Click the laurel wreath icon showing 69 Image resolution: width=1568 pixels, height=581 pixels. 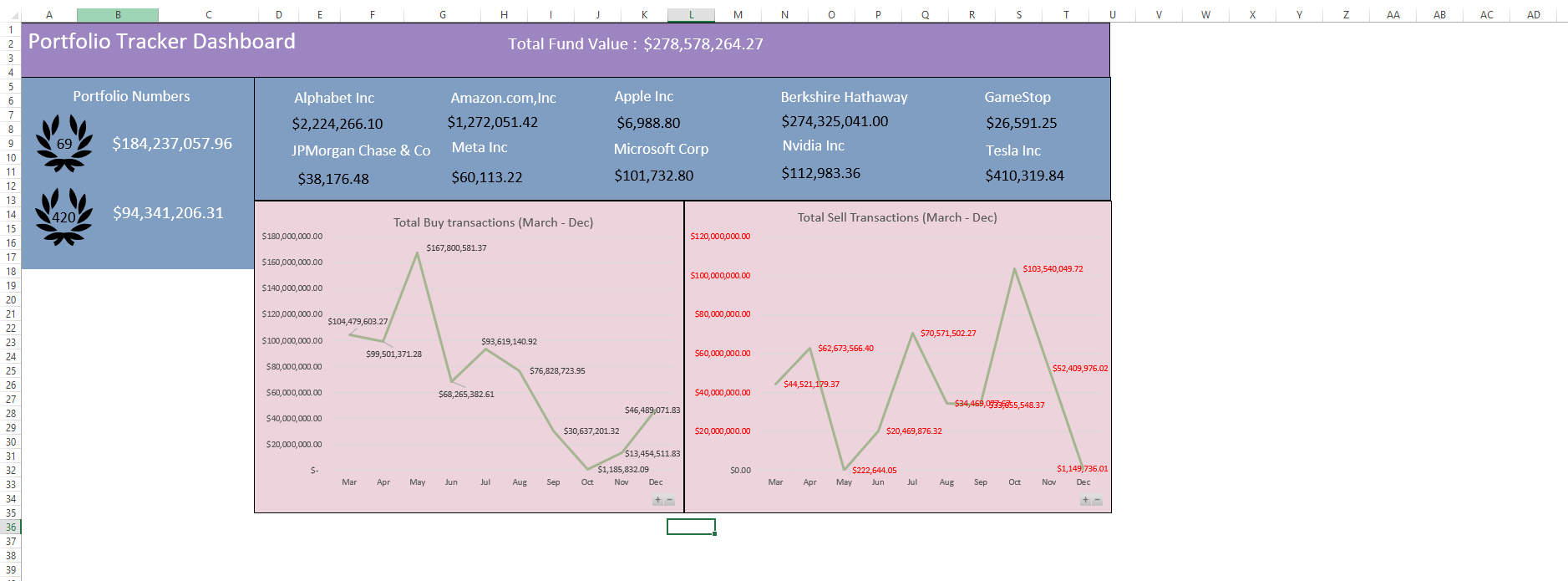click(64, 143)
